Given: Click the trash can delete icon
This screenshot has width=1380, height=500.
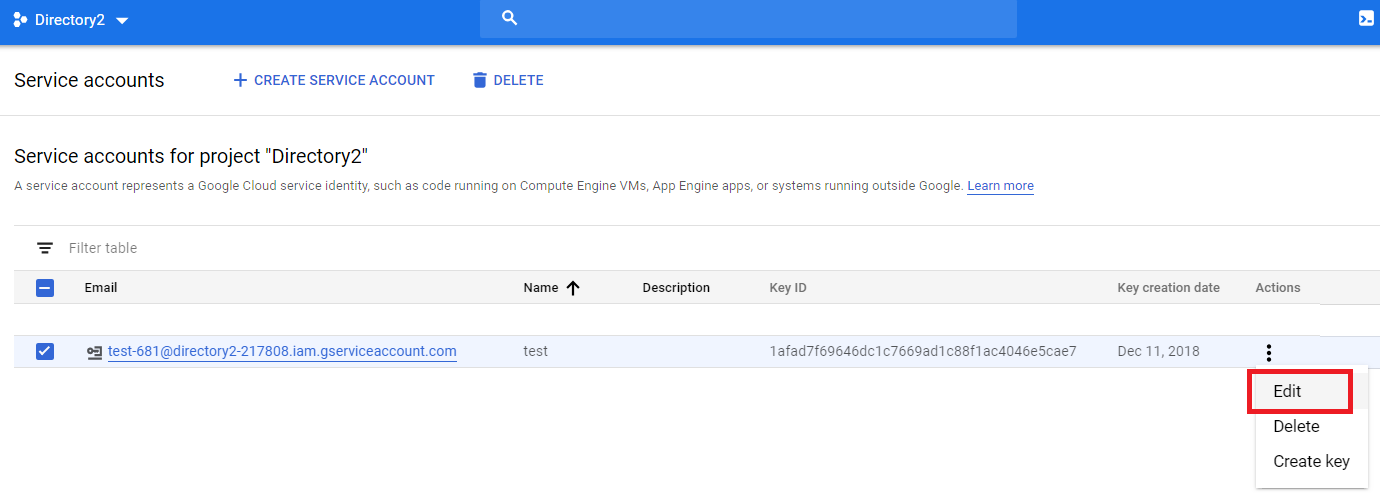Looking at the screenshot, I should (x=480, y=80).
